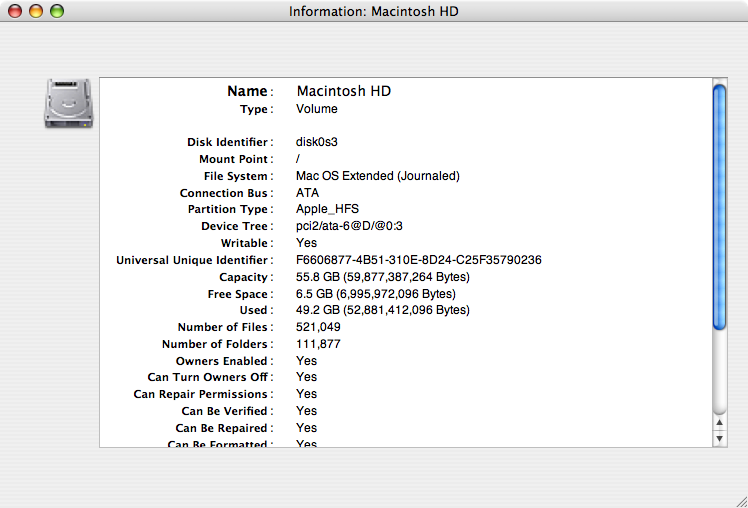This screenshot has width=748, height=508.
Task: Click the Owners Enabled value 'Yes'
Action: 306,361
